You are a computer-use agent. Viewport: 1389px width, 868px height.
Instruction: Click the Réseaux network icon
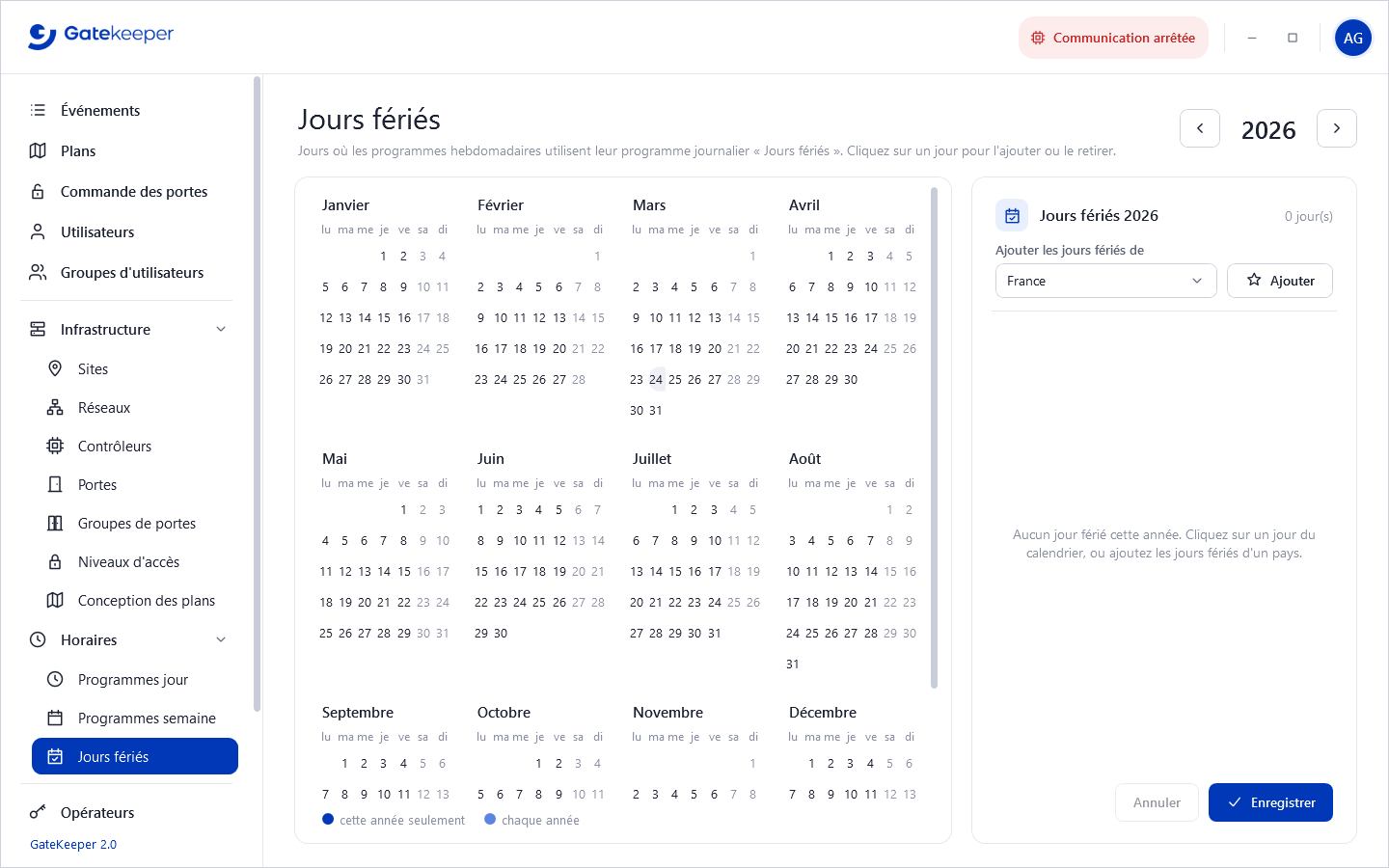click(x=55, y=407)
